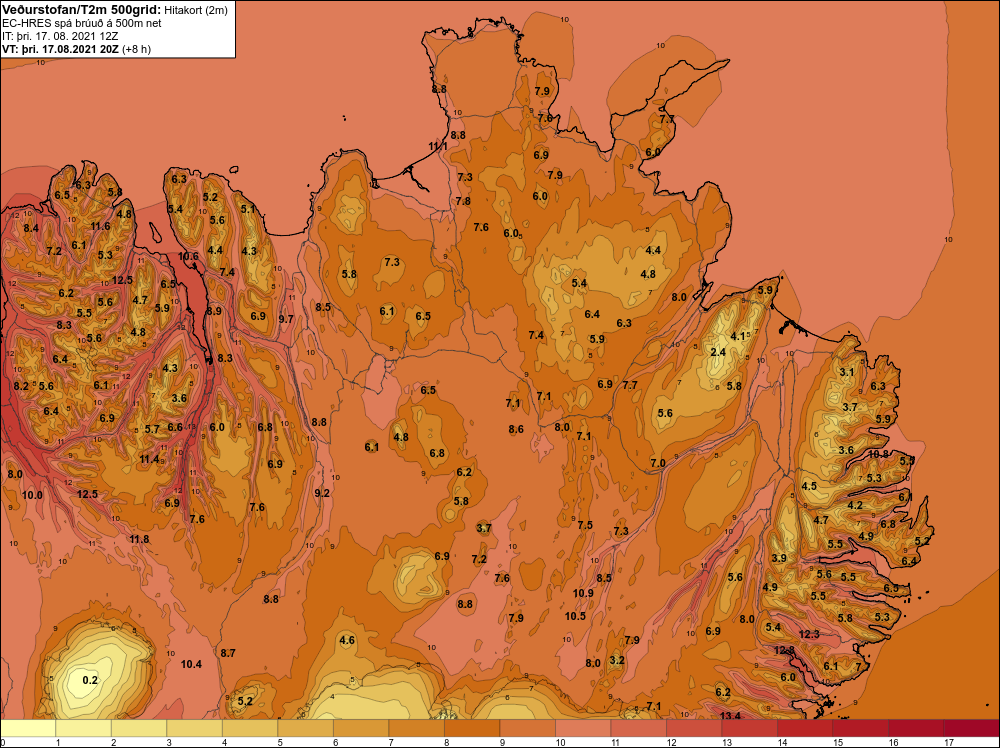1000x748 pixels.
Task: Select the 12.8 temperature reading
Action: click(x=784, y=650)
